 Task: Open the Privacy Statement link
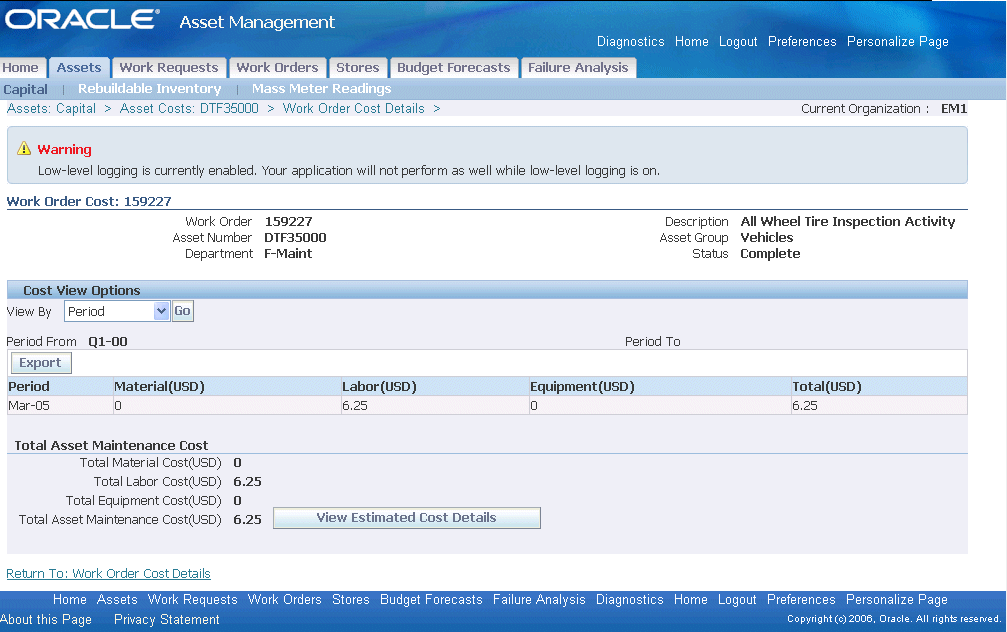click(166, 619)
